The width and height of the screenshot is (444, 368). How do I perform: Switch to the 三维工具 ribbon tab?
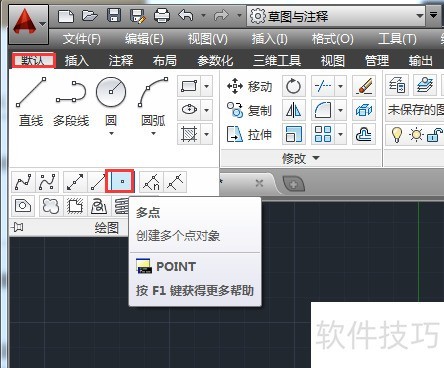point(277,61)
